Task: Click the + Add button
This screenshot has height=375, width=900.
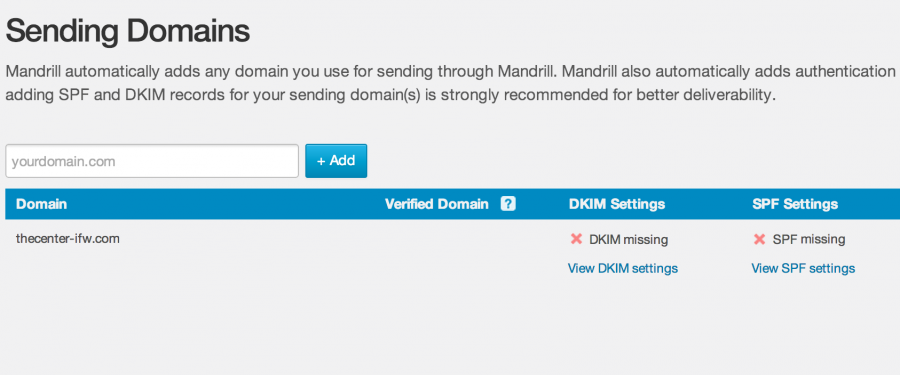Action: [336, 161]
